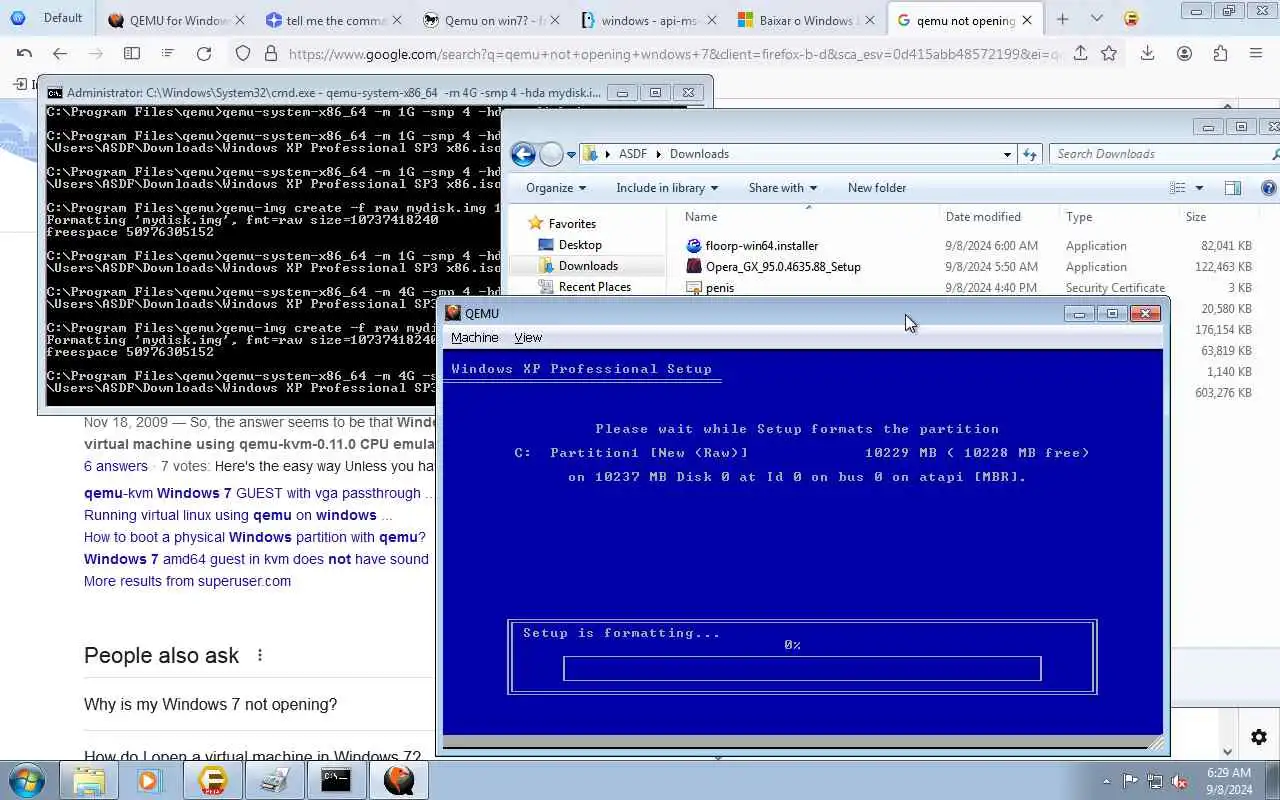Open the Windows Start menu

click(x=26, y=780)
